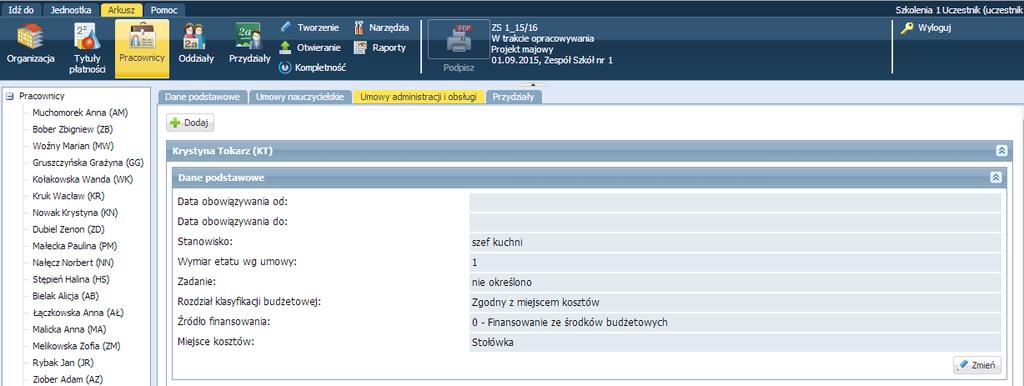Screen dimensions: 1024x386
Task: Collapse the Pracownicy tree root
Action: click(x=10, y=96)
